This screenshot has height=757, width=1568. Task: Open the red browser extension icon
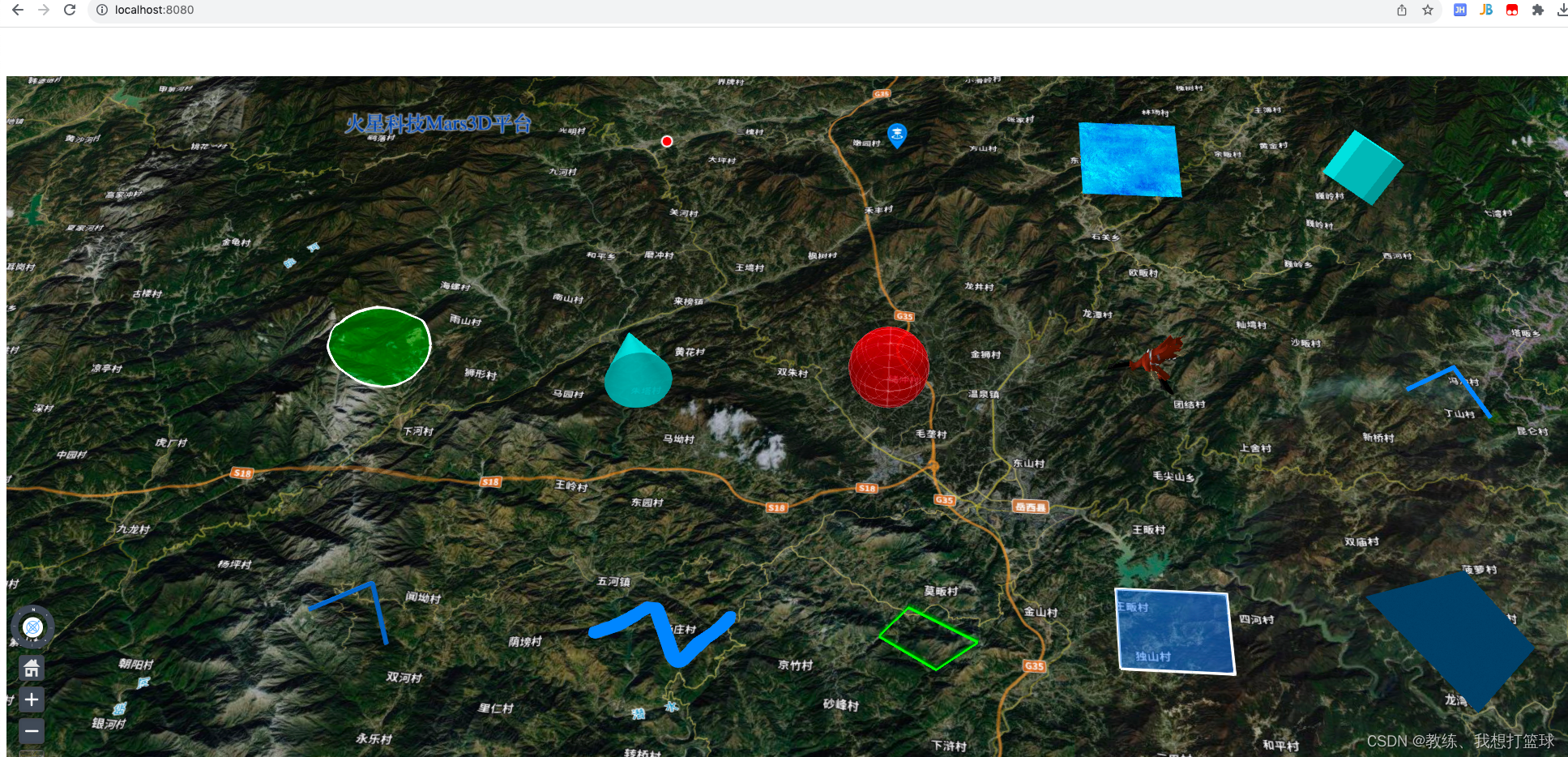coord(1512,10)
